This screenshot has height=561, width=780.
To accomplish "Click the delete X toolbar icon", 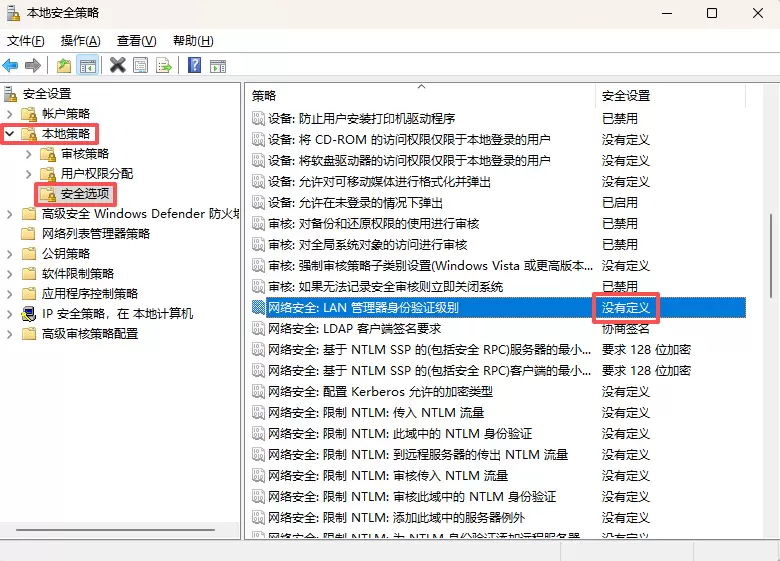I will [x=117, y=66].
